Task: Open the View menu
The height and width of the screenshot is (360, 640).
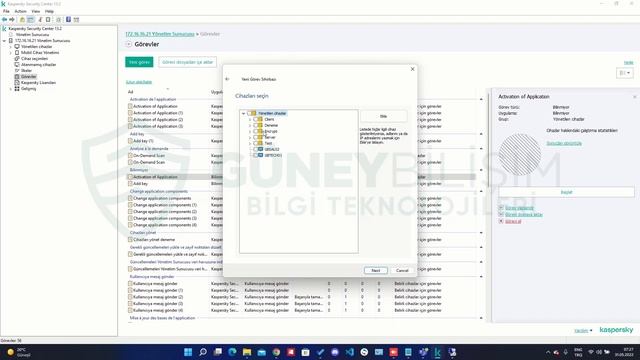Action: click(36, 11)
